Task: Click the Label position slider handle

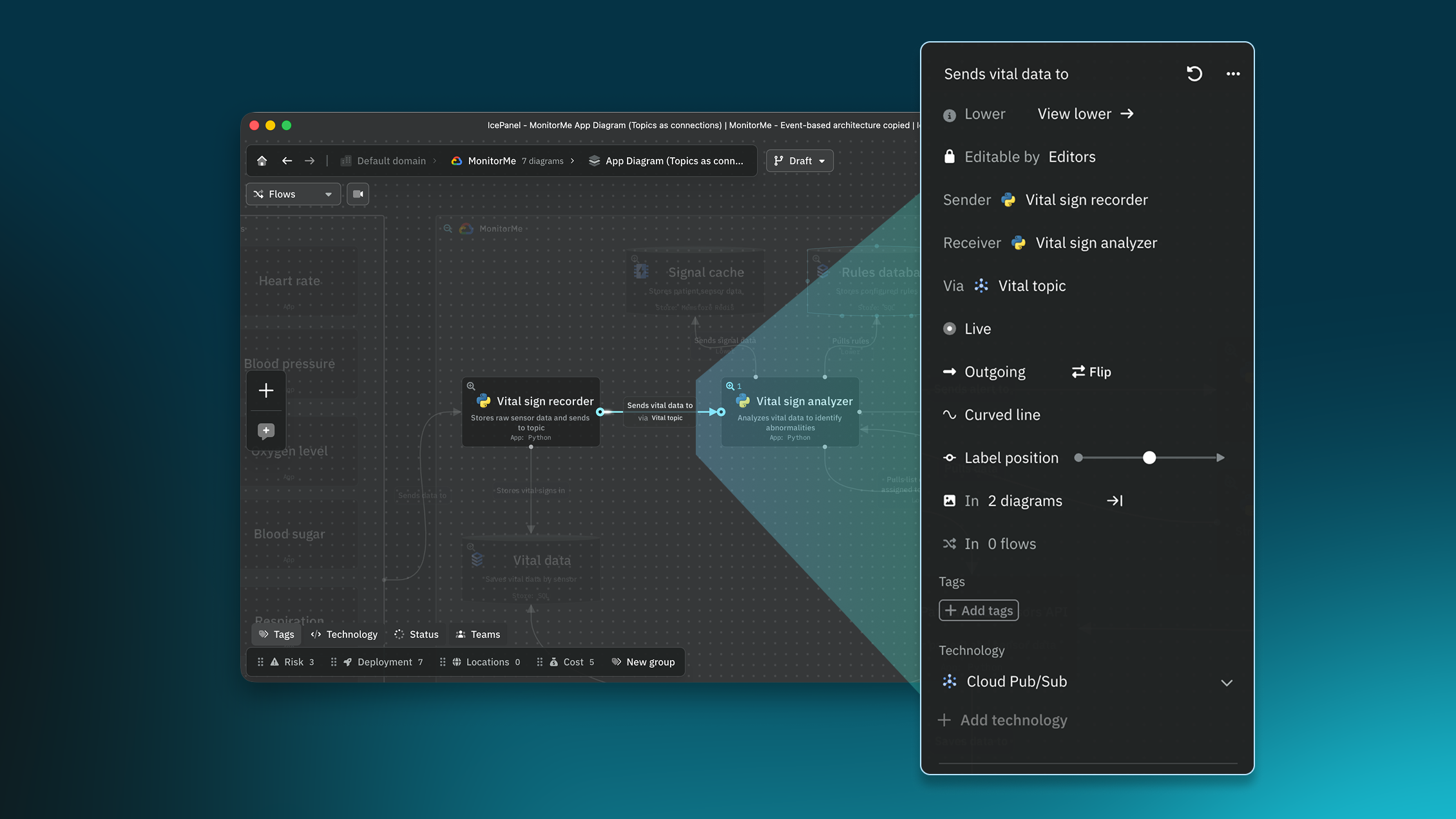Action: [x=1149, y=458]
